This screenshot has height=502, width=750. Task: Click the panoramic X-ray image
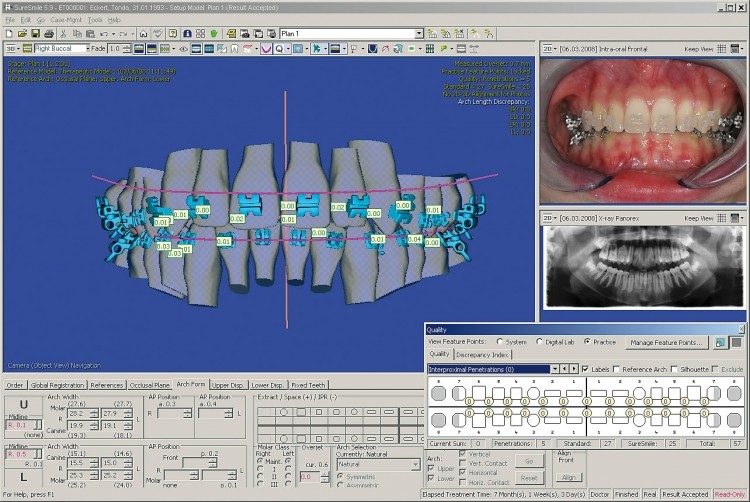[x=643, y=266]
